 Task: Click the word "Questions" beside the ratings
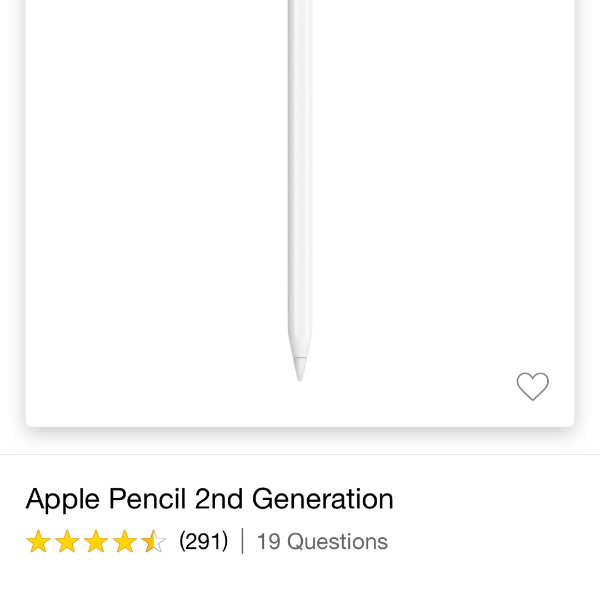pyautogui.click(x=338, y=541)
